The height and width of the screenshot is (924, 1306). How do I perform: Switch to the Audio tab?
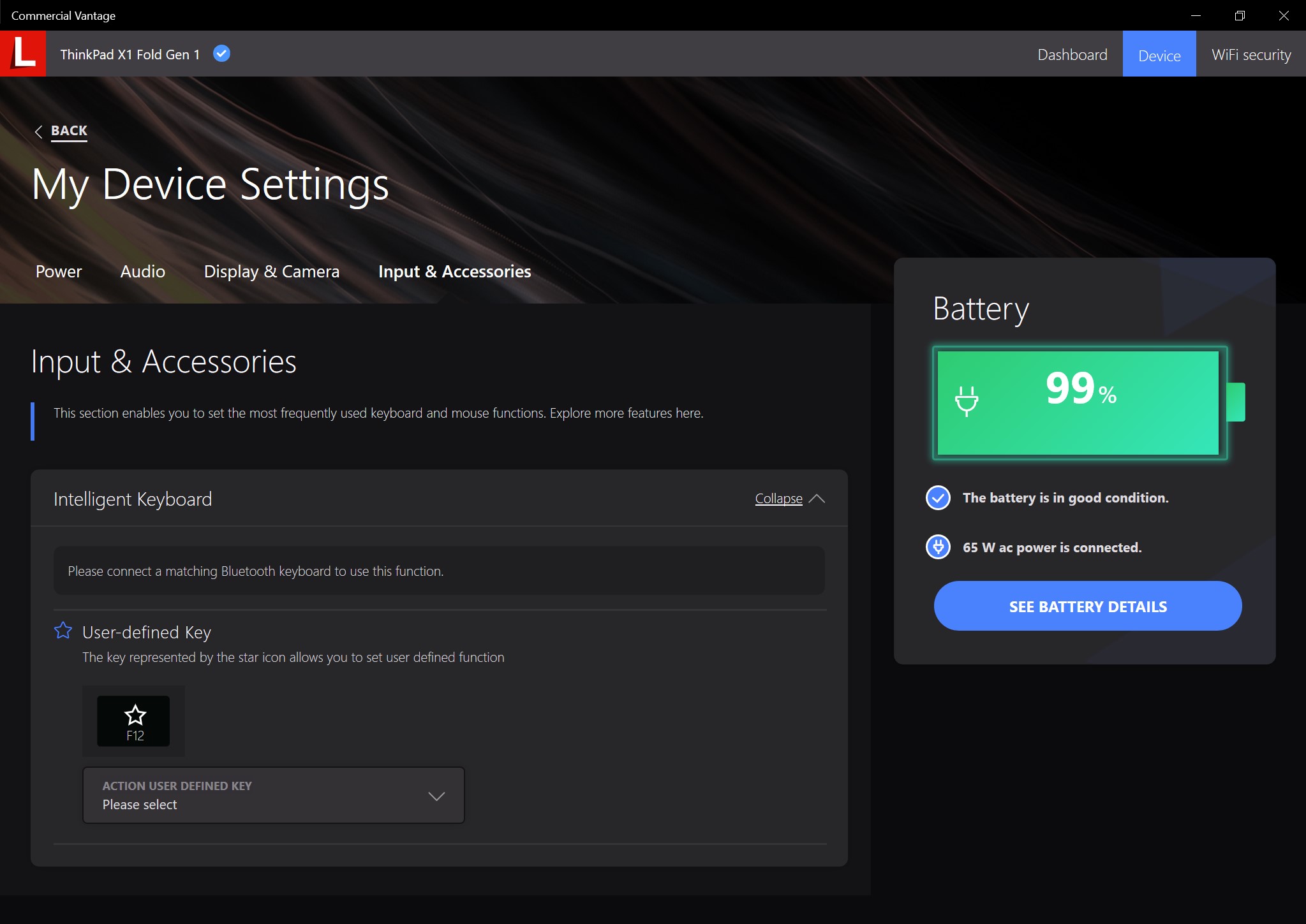[x=142, y=272]
